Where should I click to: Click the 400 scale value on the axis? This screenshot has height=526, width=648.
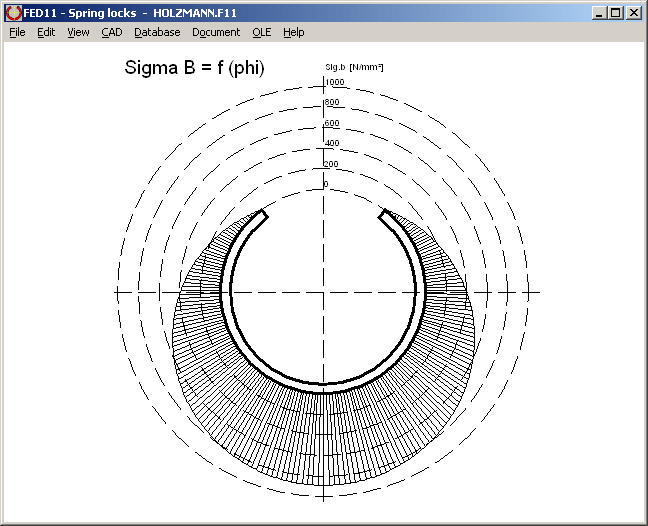[x=332, y=143]
